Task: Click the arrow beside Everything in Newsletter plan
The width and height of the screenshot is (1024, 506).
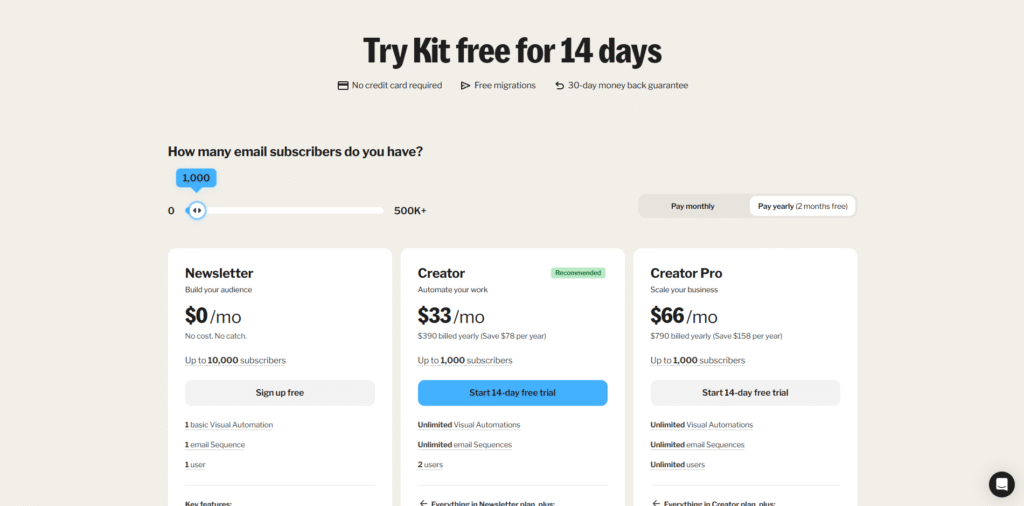Action: pyautogui.click(x=423, y=503)
